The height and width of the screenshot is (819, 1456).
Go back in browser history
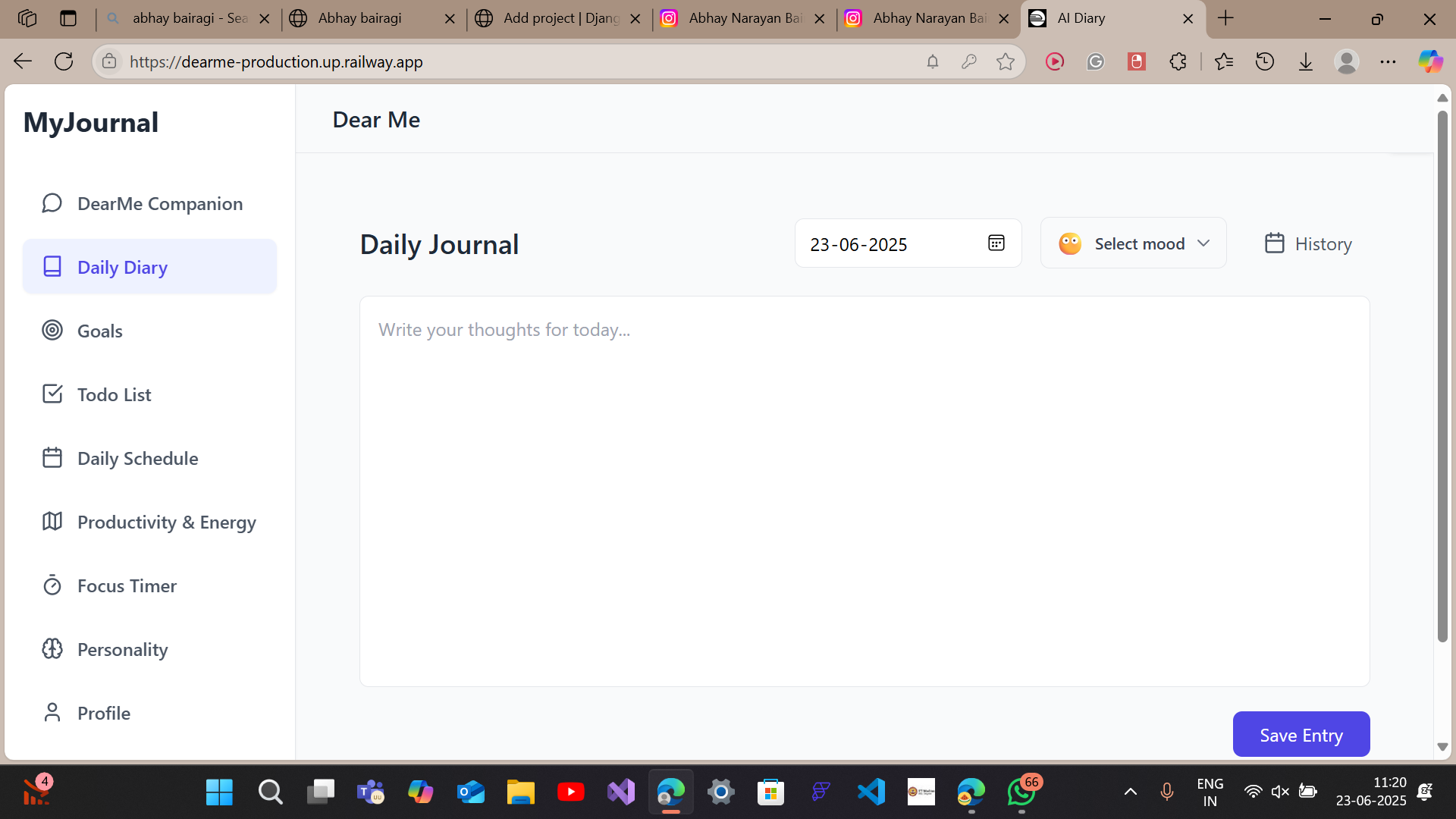click(x=23, y=61)
